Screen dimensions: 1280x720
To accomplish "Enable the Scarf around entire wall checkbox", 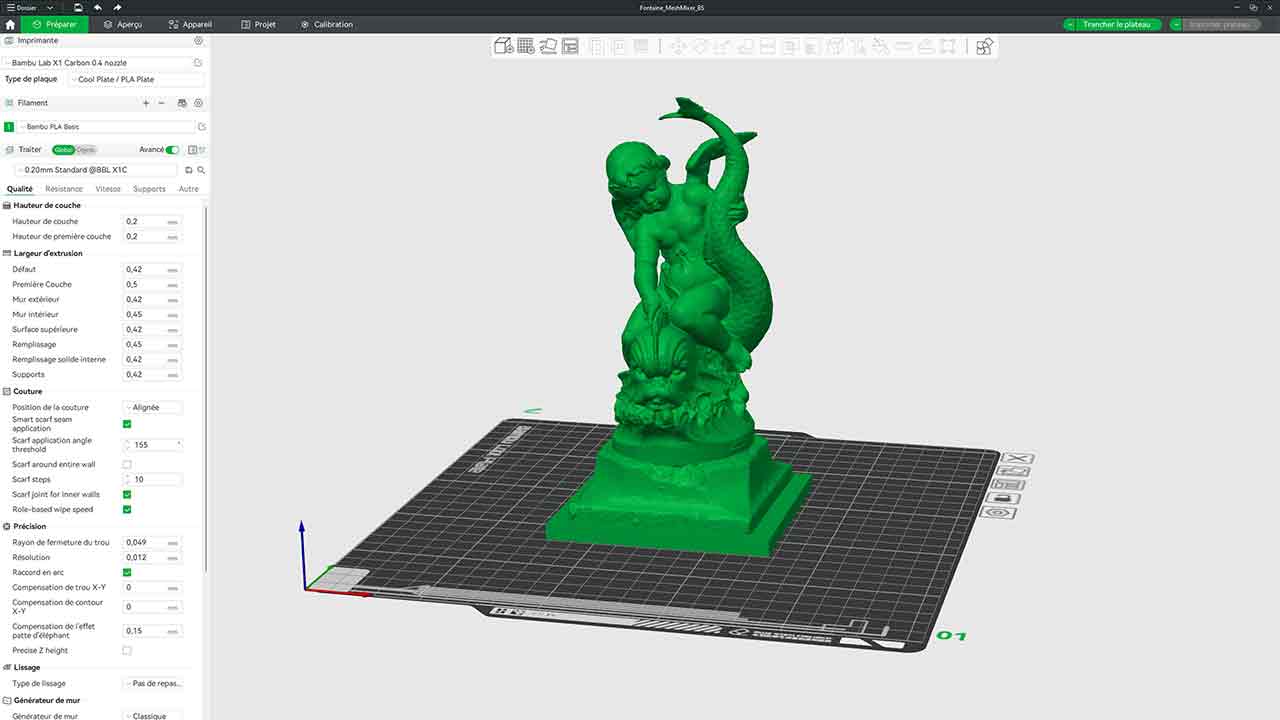I will point(127,465).
